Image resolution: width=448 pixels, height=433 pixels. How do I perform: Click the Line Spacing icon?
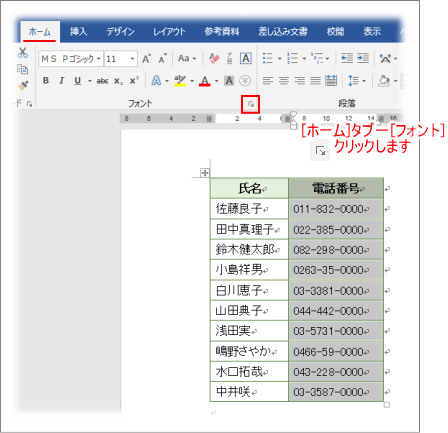(x=353, y=81)
